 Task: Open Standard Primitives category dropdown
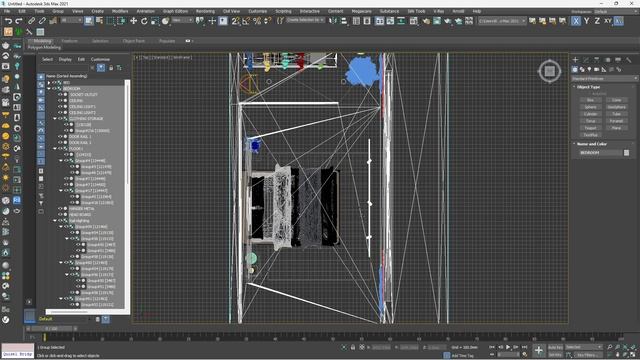tap(604, 78)
